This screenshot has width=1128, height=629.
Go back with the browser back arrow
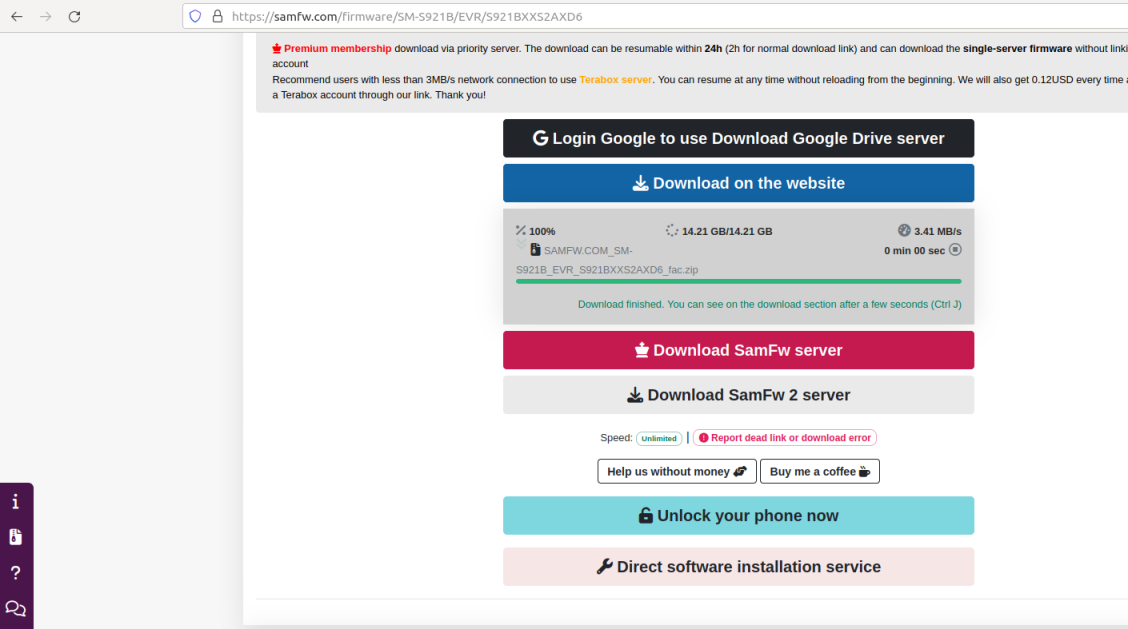(x=17, y=17)
